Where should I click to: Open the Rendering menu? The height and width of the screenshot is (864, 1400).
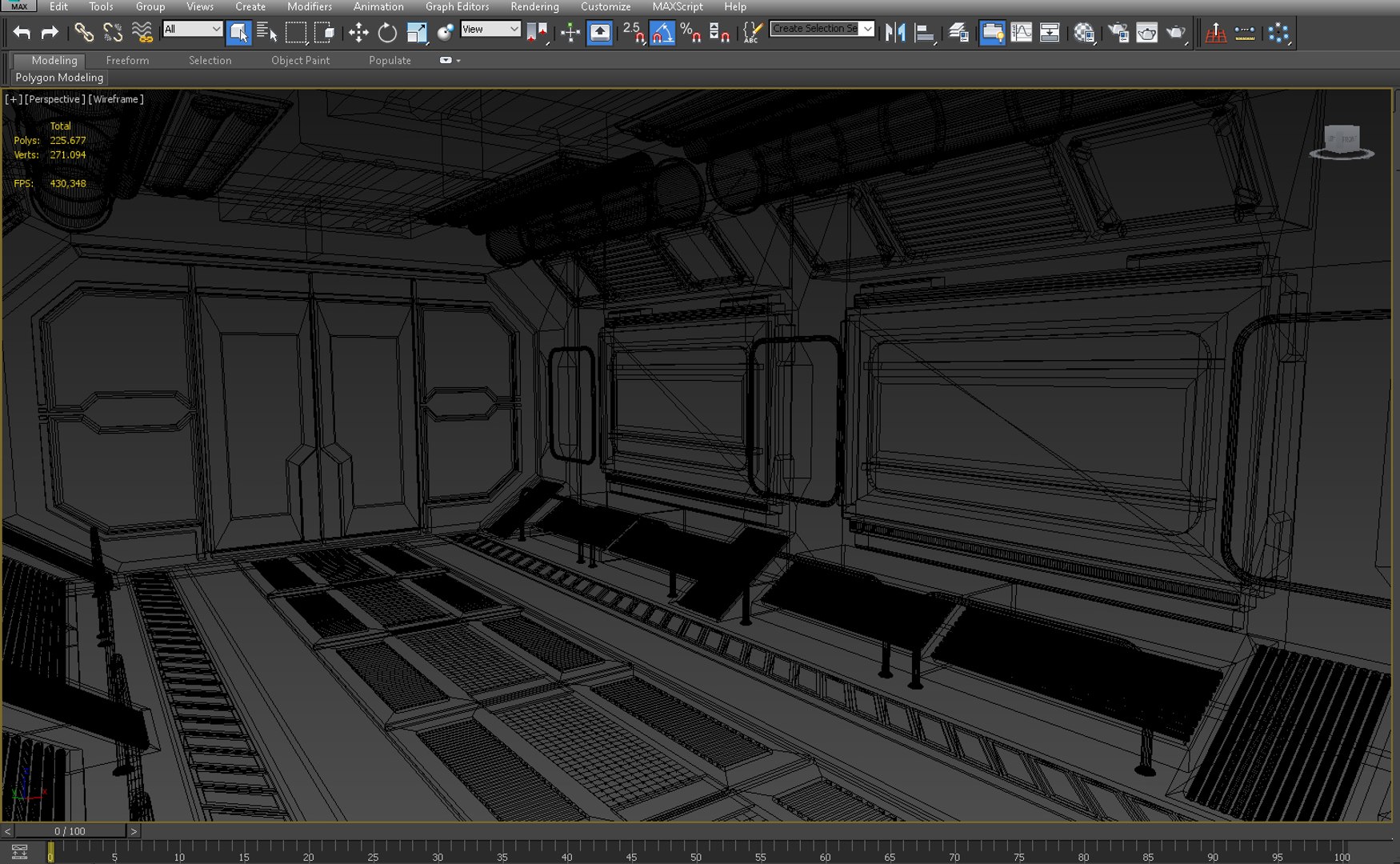click(x=534, y=6)
